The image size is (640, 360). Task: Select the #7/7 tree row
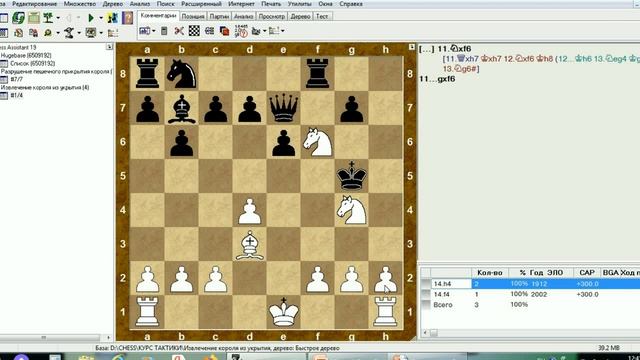17,79
